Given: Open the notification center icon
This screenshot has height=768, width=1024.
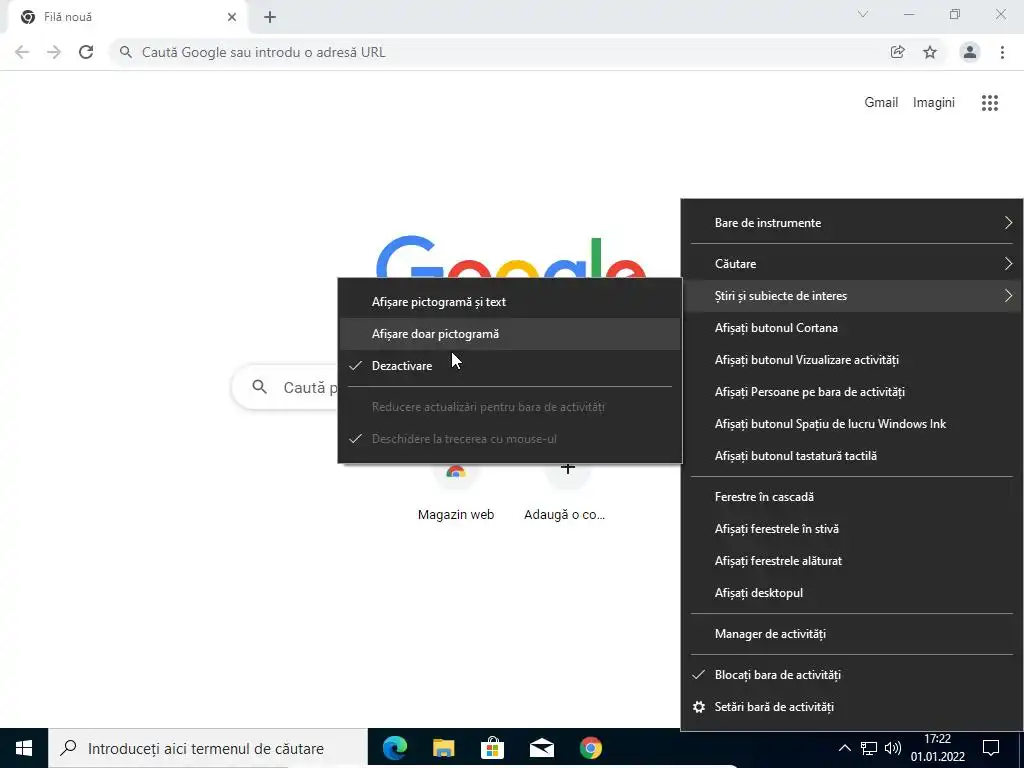Looking at the screenshot, I should 991,748.
